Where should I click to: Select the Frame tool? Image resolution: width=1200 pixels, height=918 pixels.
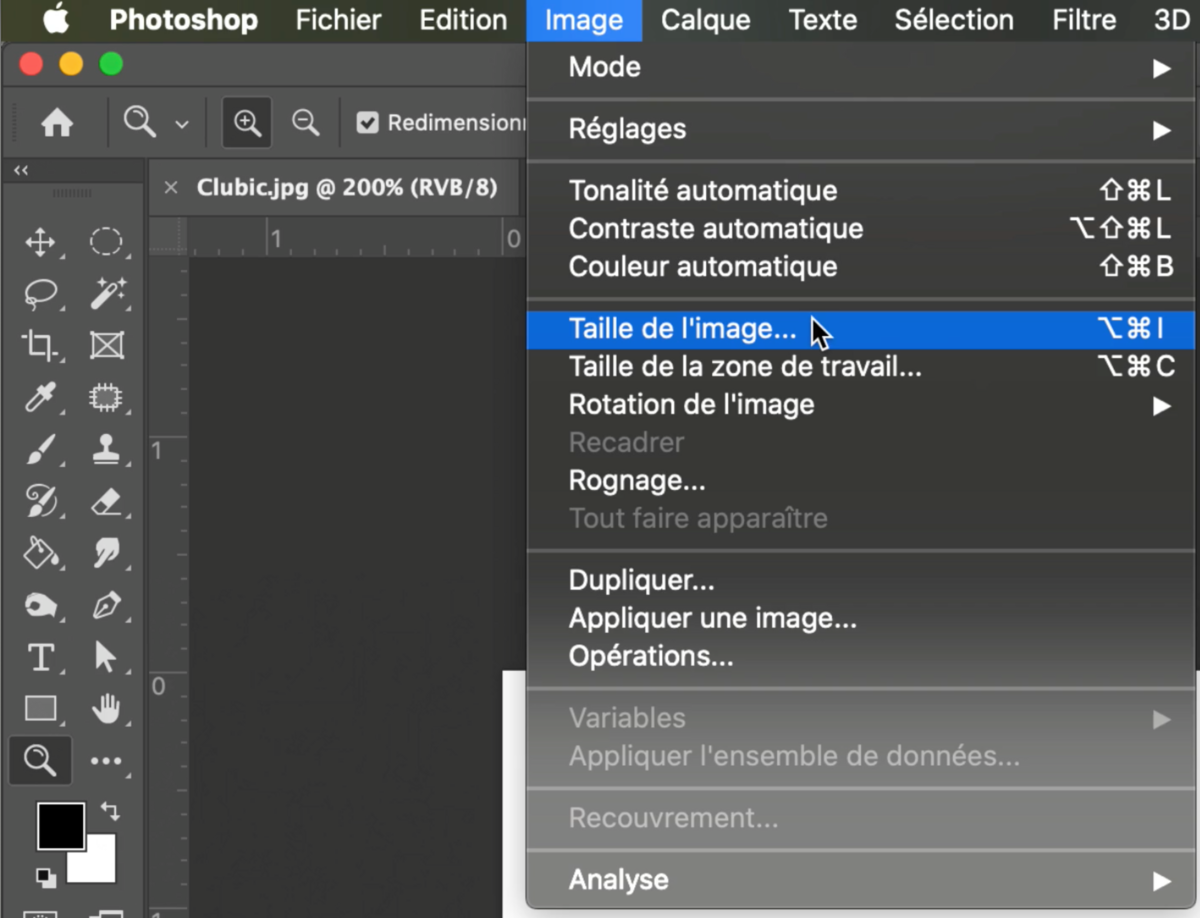tap(106, 346)
